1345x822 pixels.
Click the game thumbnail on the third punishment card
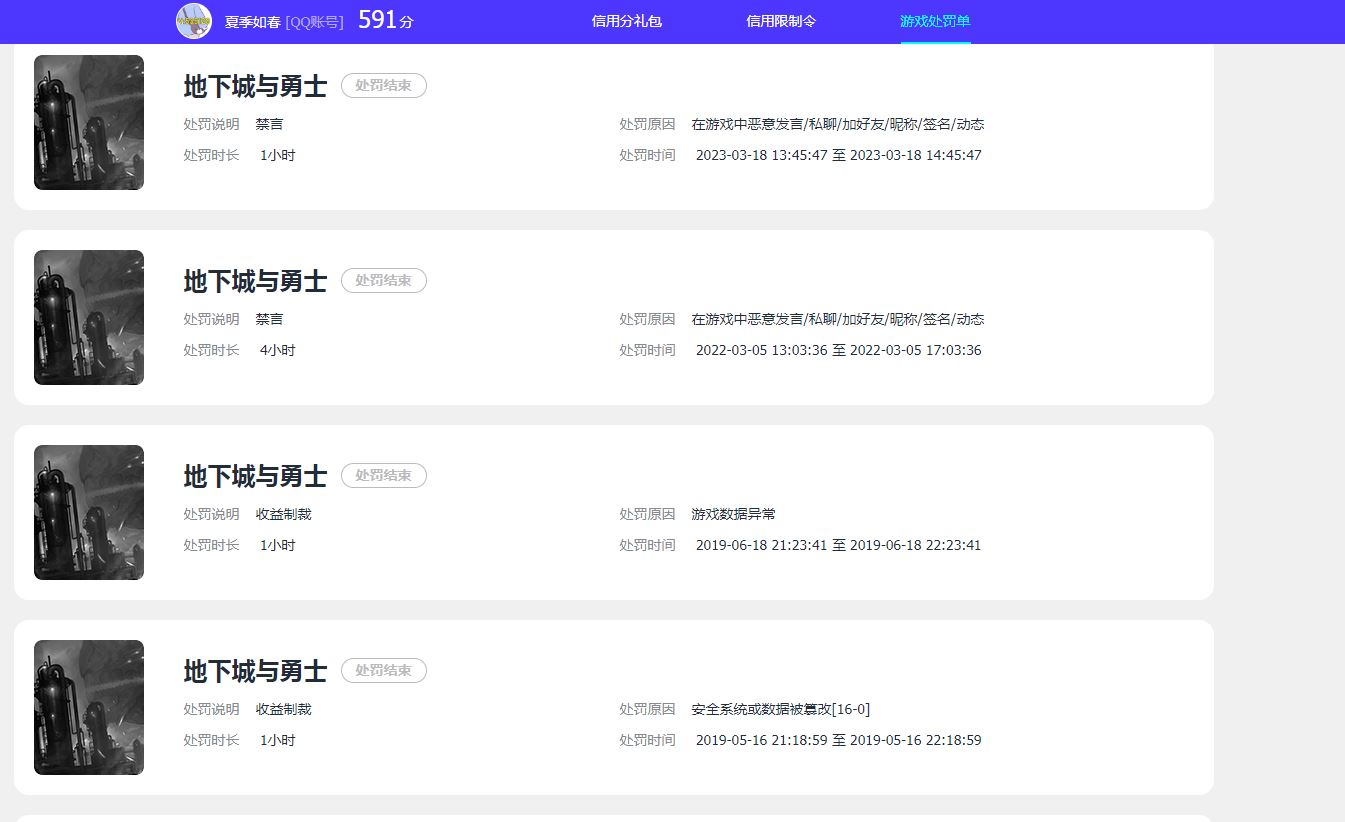pyautogui.click(x=88, y=512)
